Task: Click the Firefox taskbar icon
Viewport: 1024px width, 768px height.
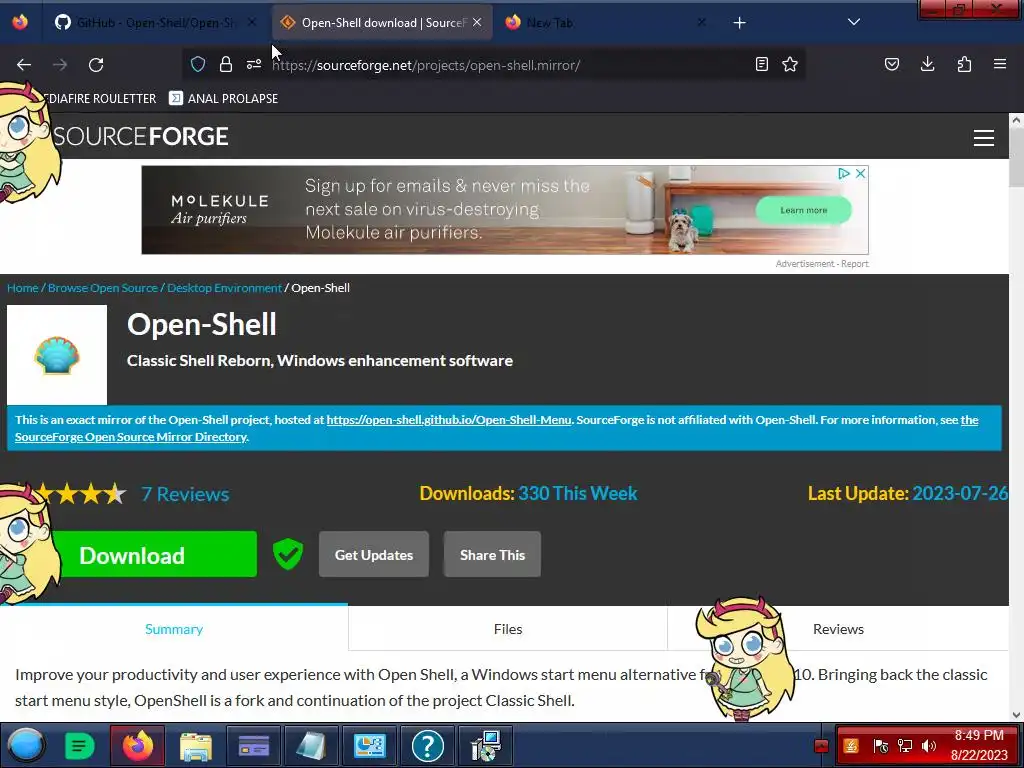Action: click(x=138, y=745)
